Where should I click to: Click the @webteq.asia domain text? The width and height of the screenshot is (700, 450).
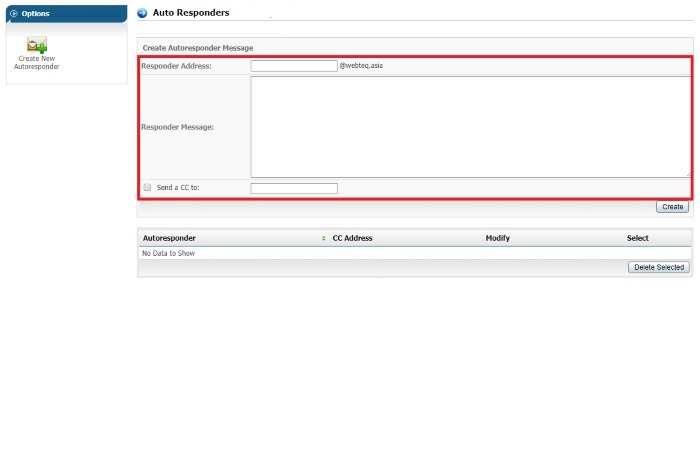361,65
